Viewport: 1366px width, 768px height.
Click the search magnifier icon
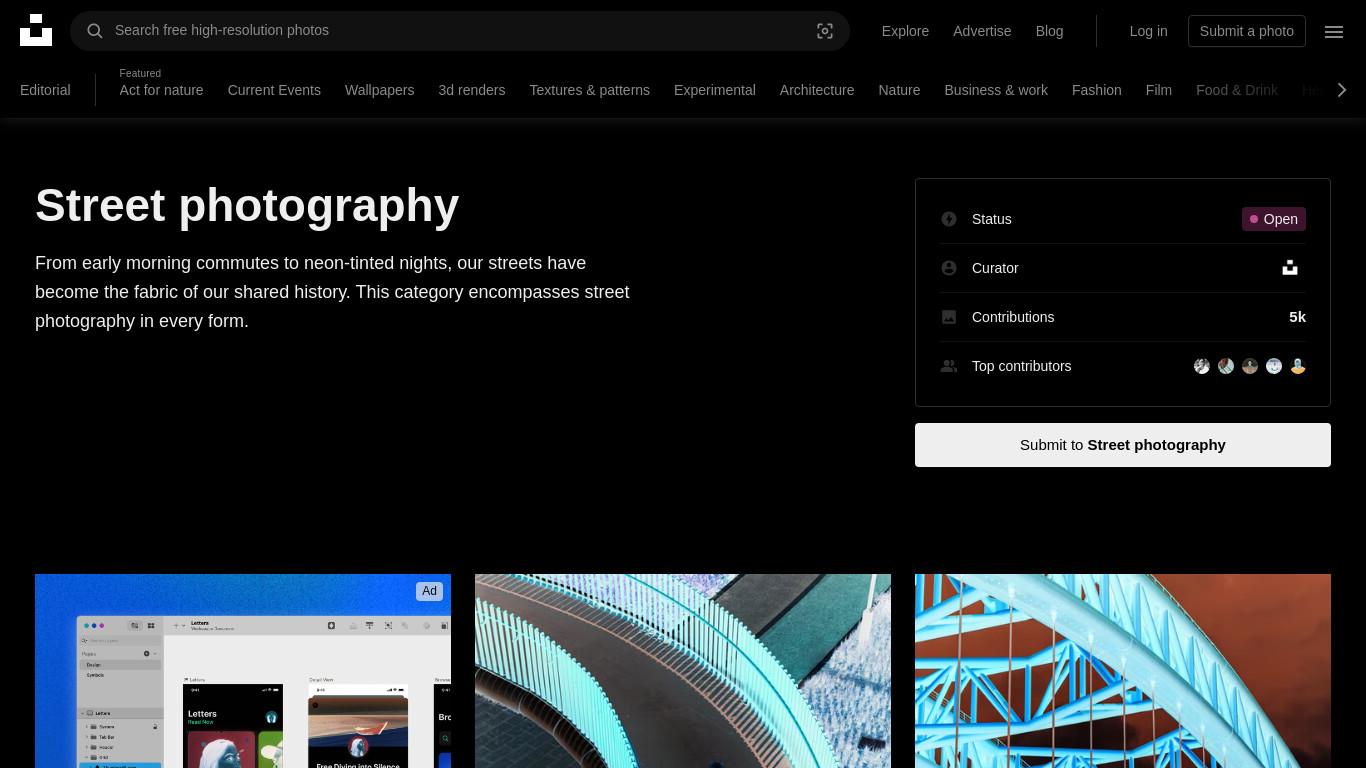95,31
